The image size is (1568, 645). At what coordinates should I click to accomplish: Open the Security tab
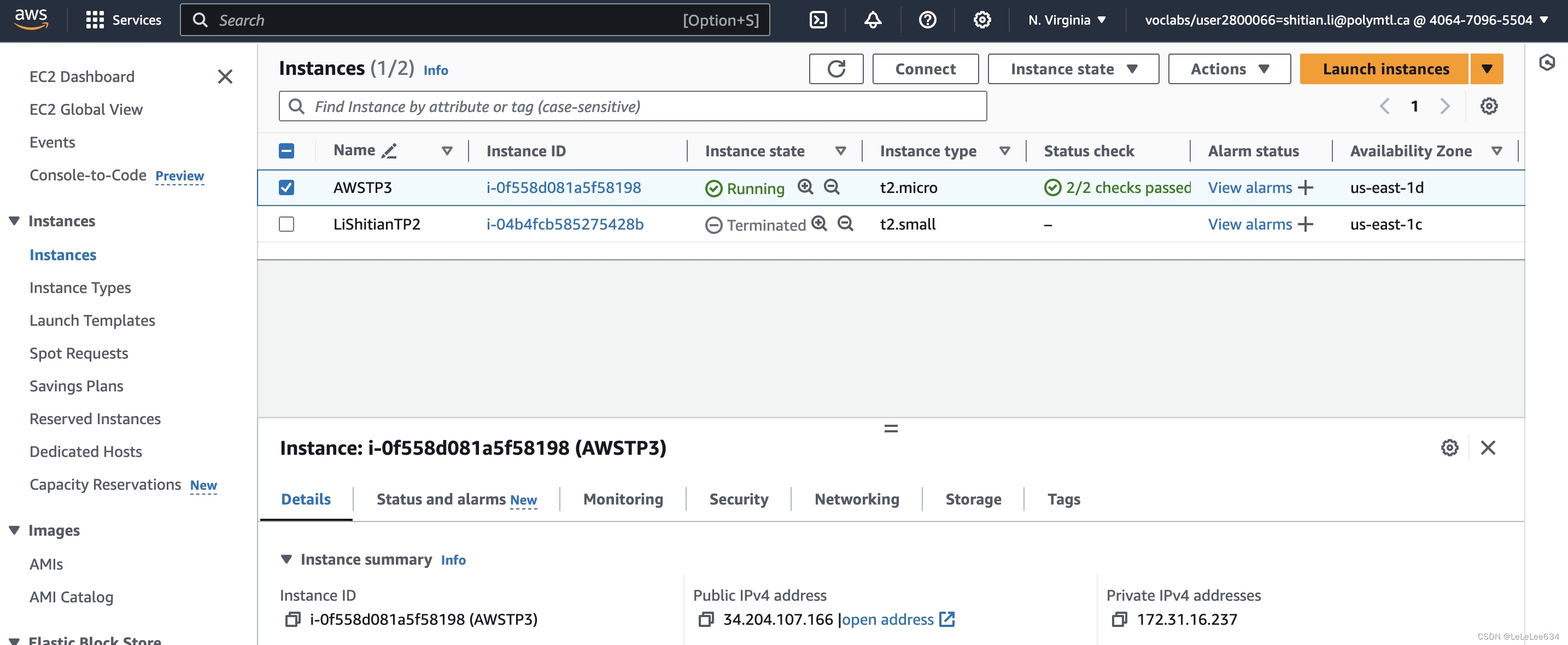738,499
